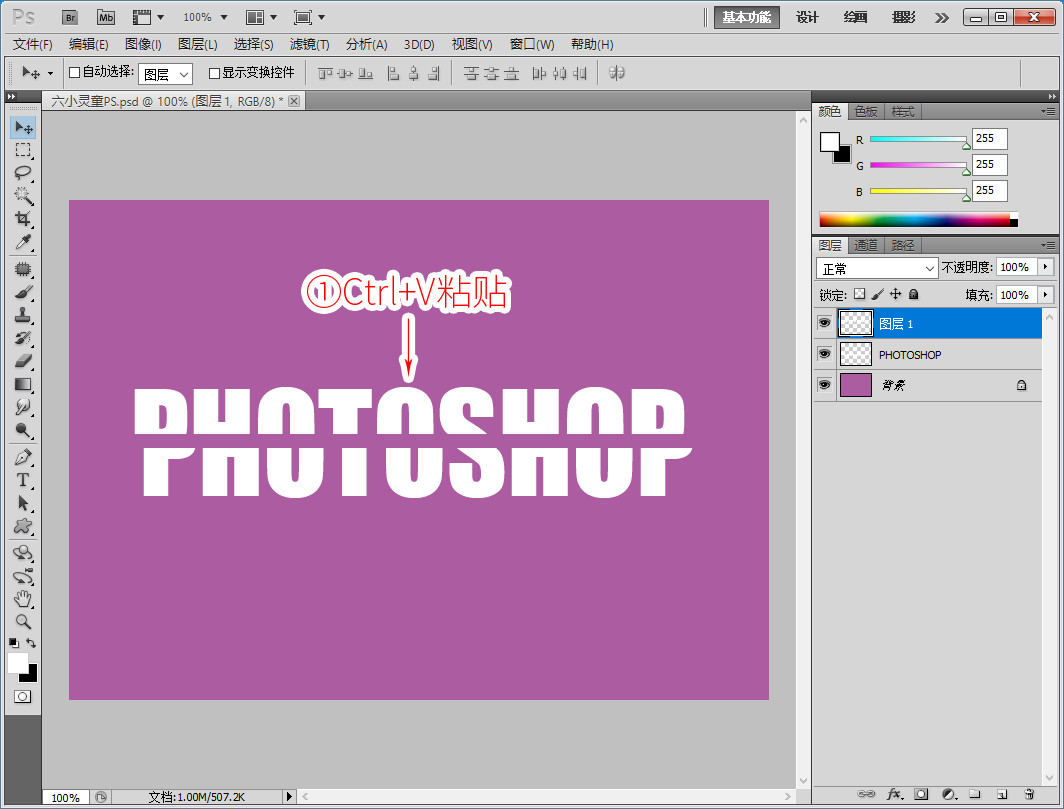Launch Adobe Bridge
1064x809 pixels.
70,18
